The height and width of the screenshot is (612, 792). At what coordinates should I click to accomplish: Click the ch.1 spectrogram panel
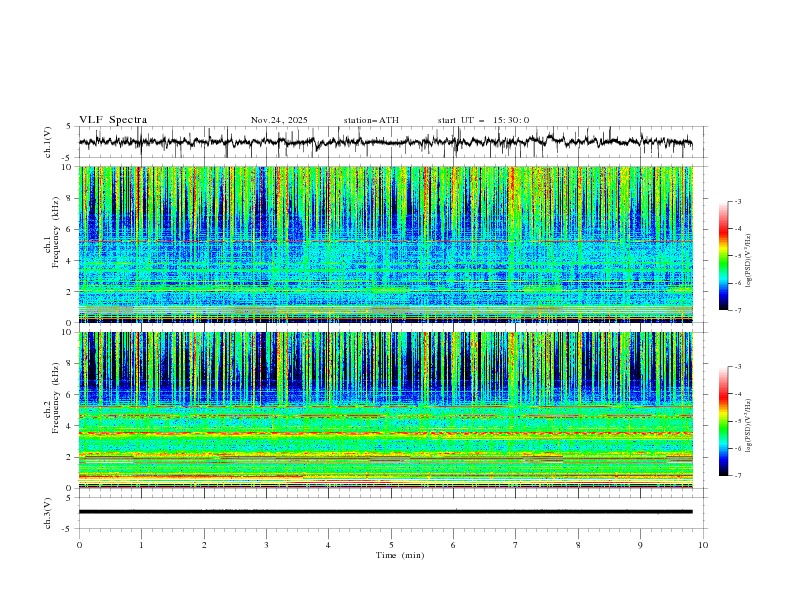pos(385,244)
